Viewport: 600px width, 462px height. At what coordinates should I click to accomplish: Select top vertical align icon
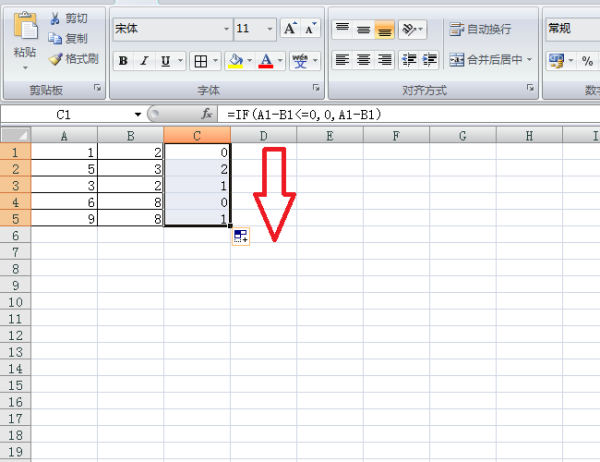click(x=342, y=29)
